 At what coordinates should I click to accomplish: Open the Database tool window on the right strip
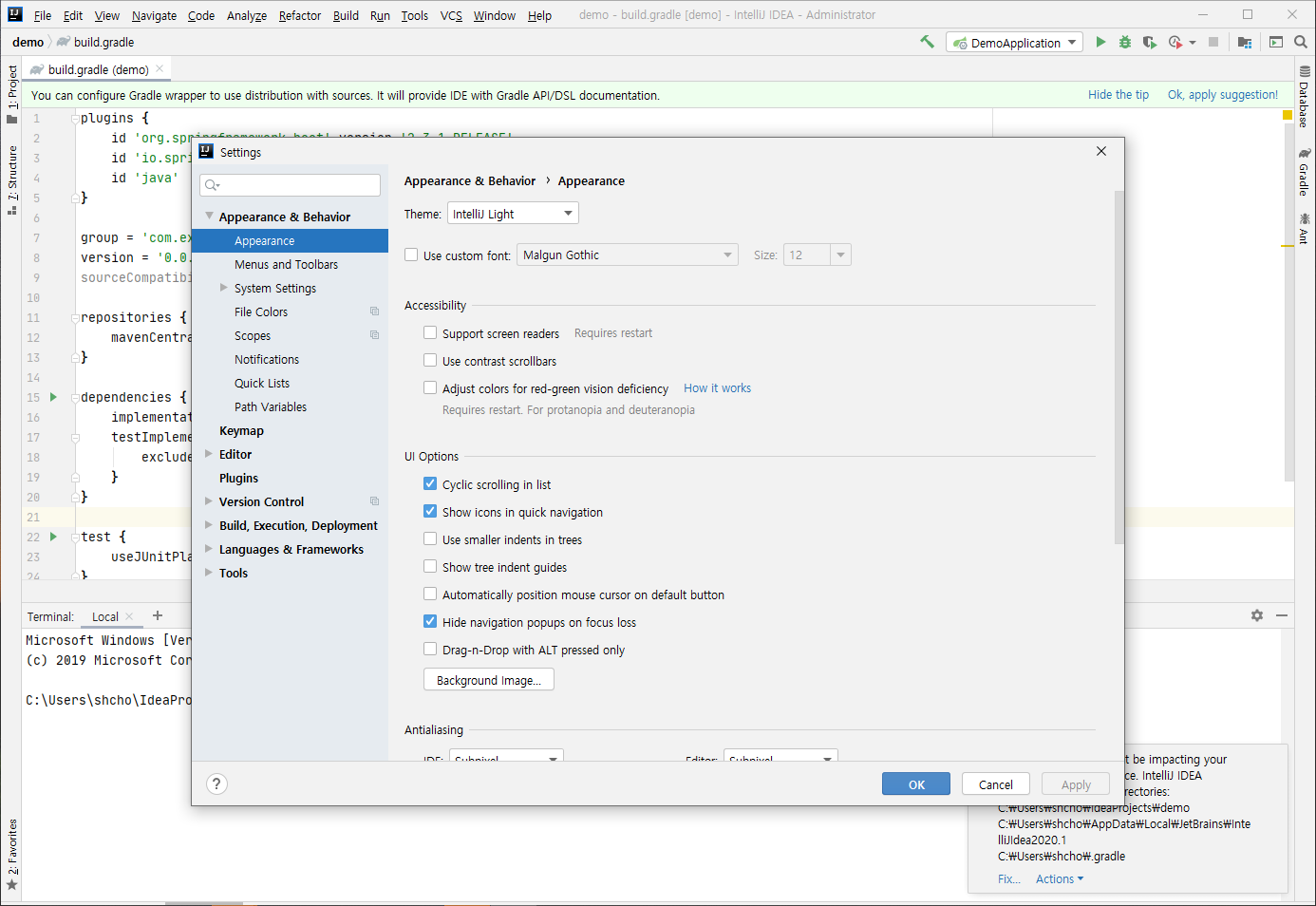coord(1305,96)
